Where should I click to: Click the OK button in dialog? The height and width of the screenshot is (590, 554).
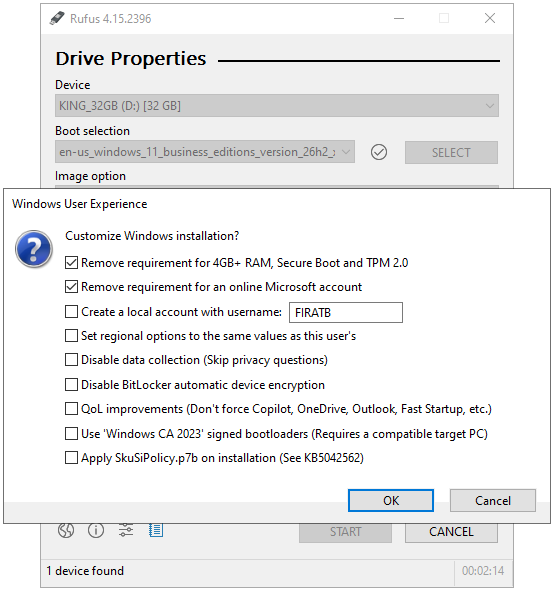(x=391, y=500)
